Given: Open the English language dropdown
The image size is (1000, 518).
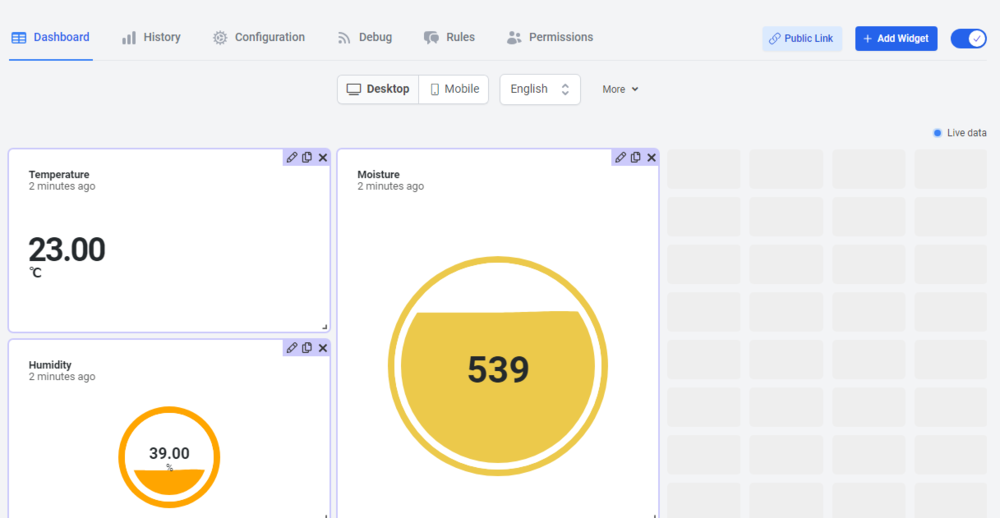Looking at the screenshot, I should pyautogui.click(x=540, y=89).
